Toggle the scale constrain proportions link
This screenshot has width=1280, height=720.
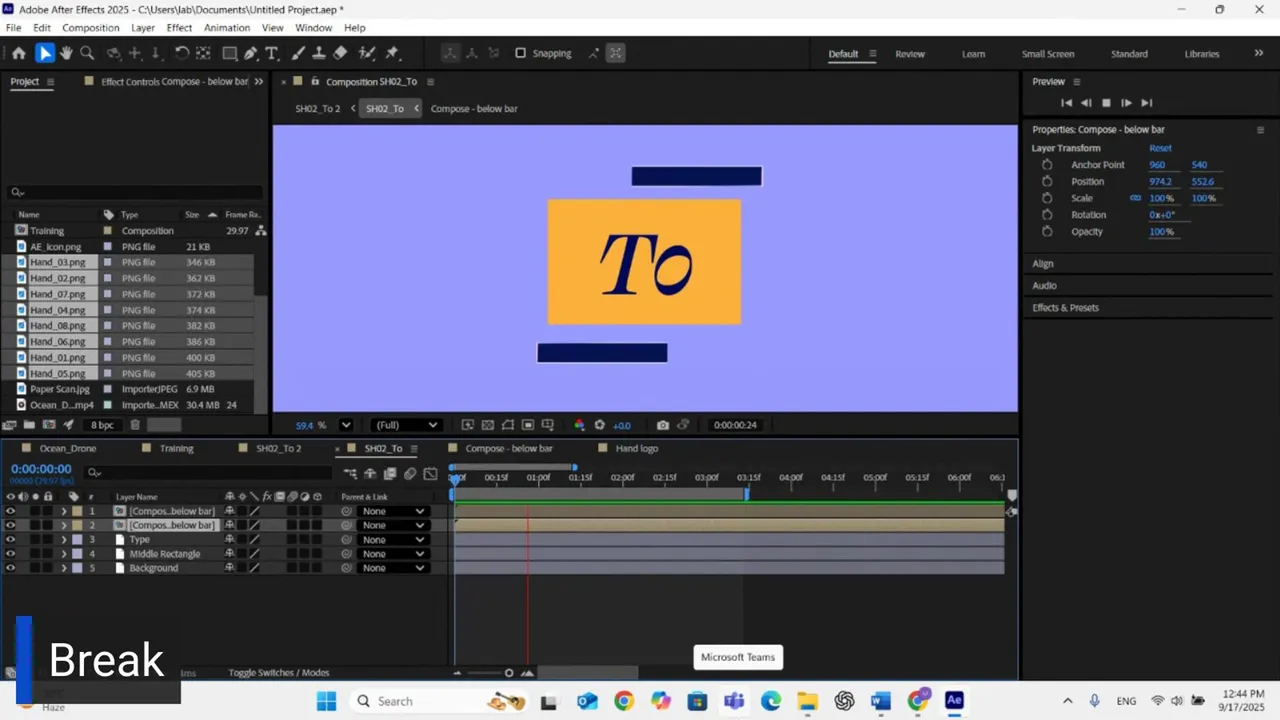click(x=1135, y=198)
